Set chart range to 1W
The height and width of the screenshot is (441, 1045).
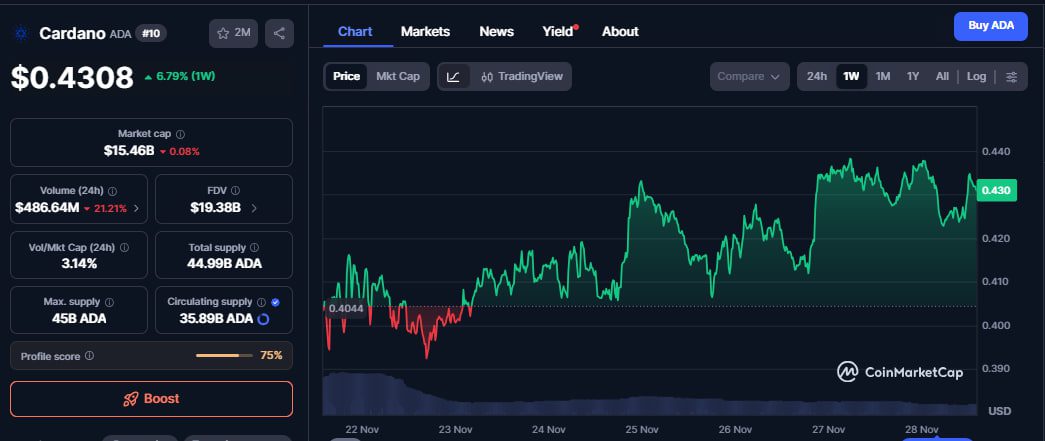pyautogui.click(x=851, y=77)
